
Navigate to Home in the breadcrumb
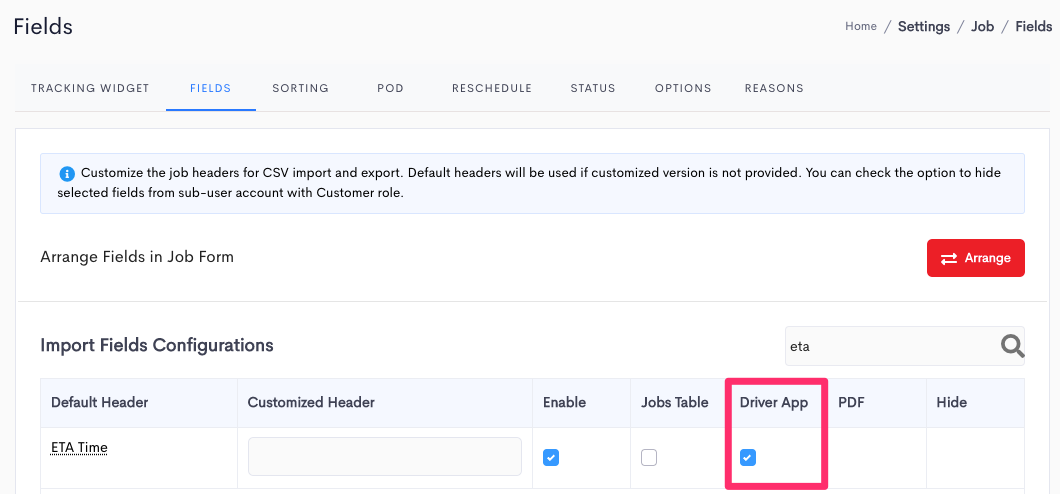(x=860, y=27)
